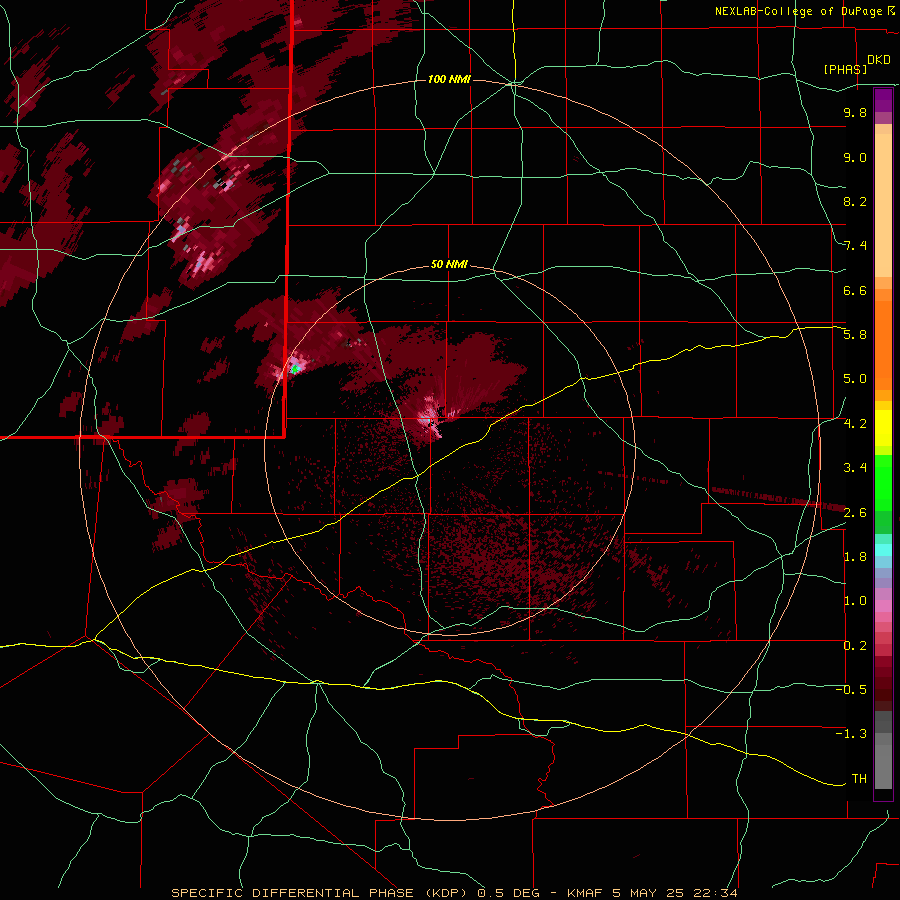
Task: Click the 1.8 value on color scale
Action: pos(855,557)
